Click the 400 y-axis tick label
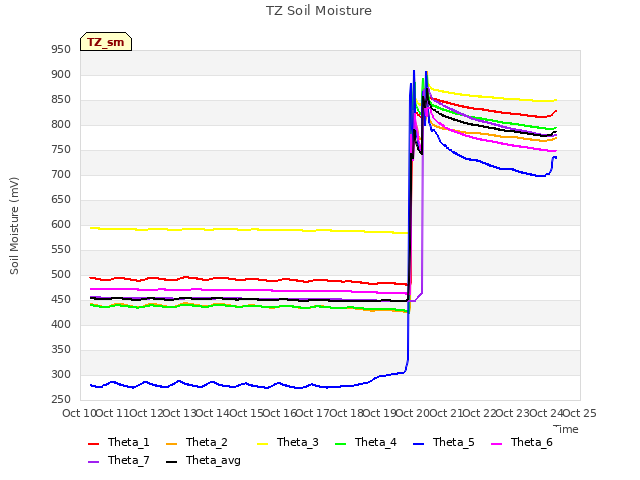 pyautogui.click(x=61, y=324)
